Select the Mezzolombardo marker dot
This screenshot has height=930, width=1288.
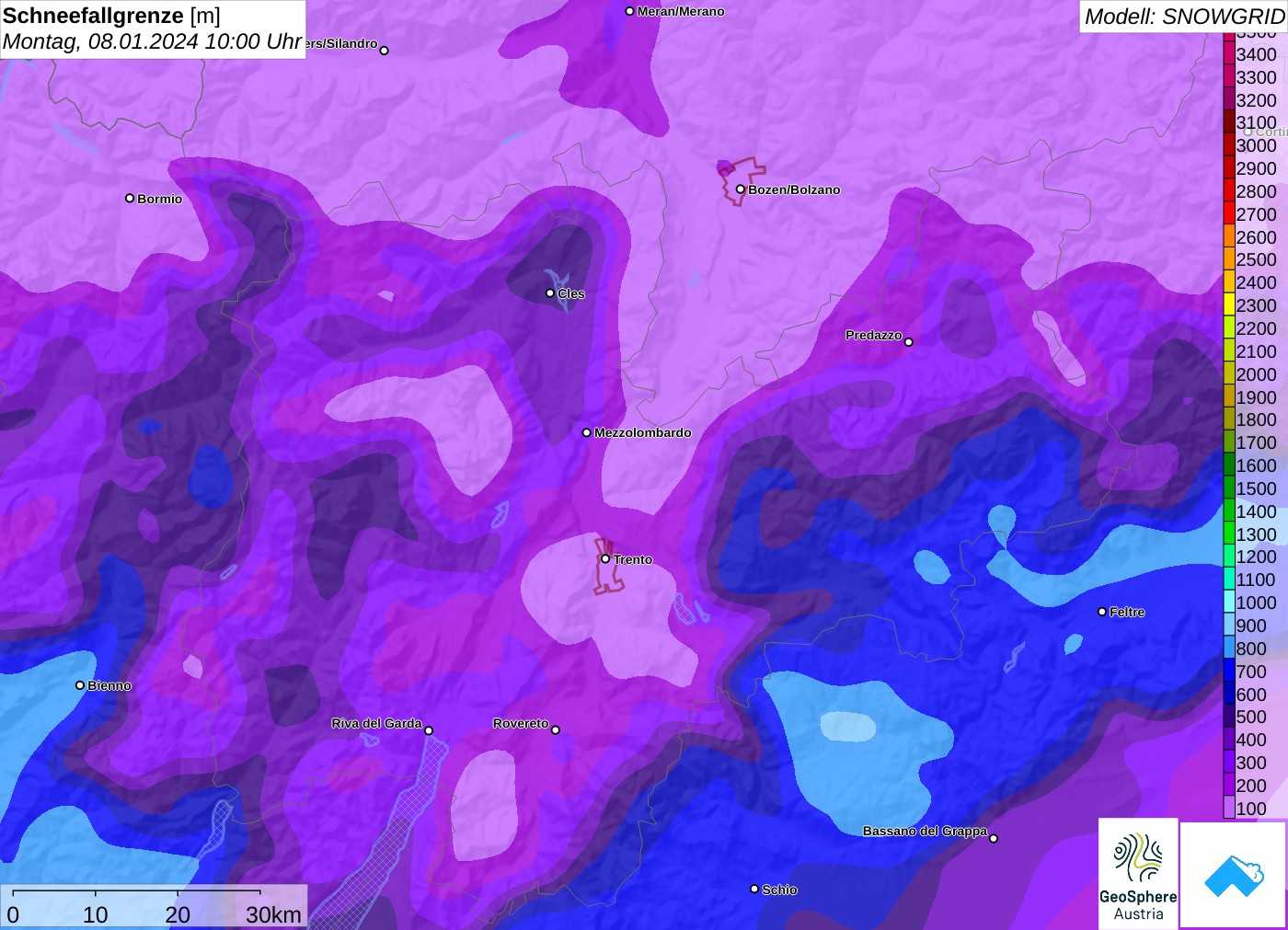tap(587, 432)
